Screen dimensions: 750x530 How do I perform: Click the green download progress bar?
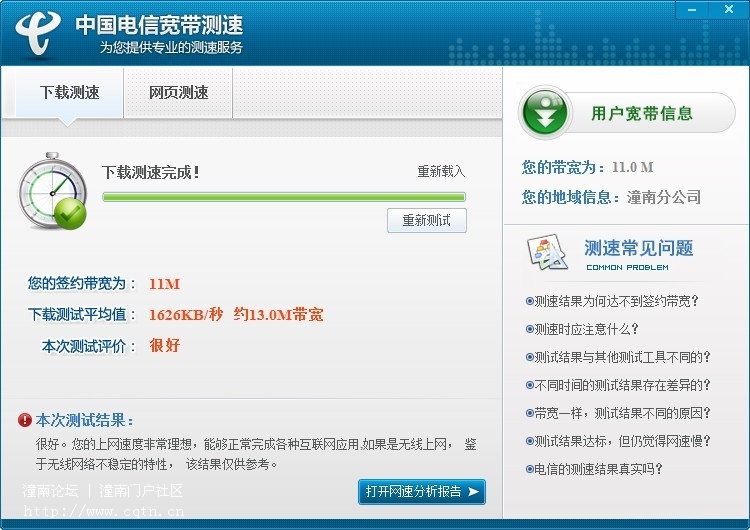point(284,197)
